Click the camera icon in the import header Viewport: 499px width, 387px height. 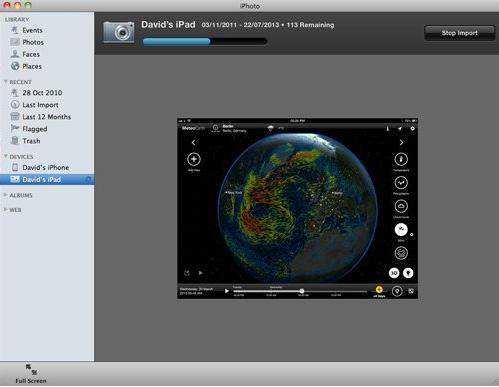[119, 32]
